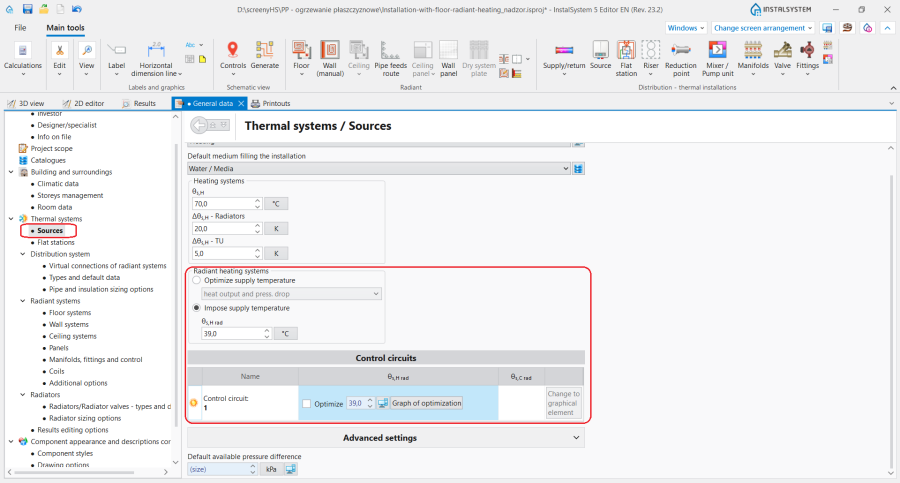Select the Floor radiant tool
900x483 pixels.
tap(301, 59)
